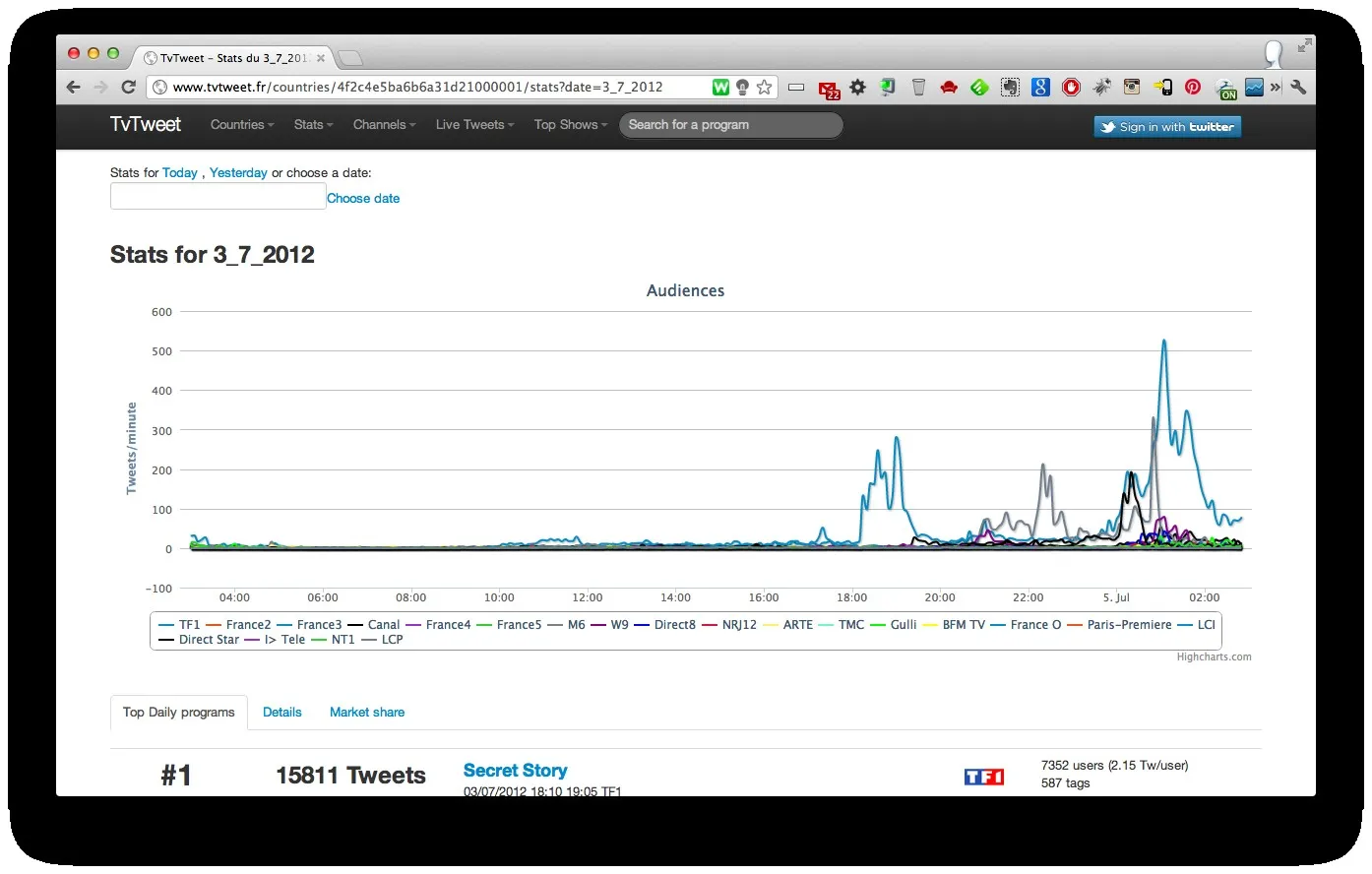Click the TvTweet logo
This screenshot has width=1372, height=874.
point(146,124)
